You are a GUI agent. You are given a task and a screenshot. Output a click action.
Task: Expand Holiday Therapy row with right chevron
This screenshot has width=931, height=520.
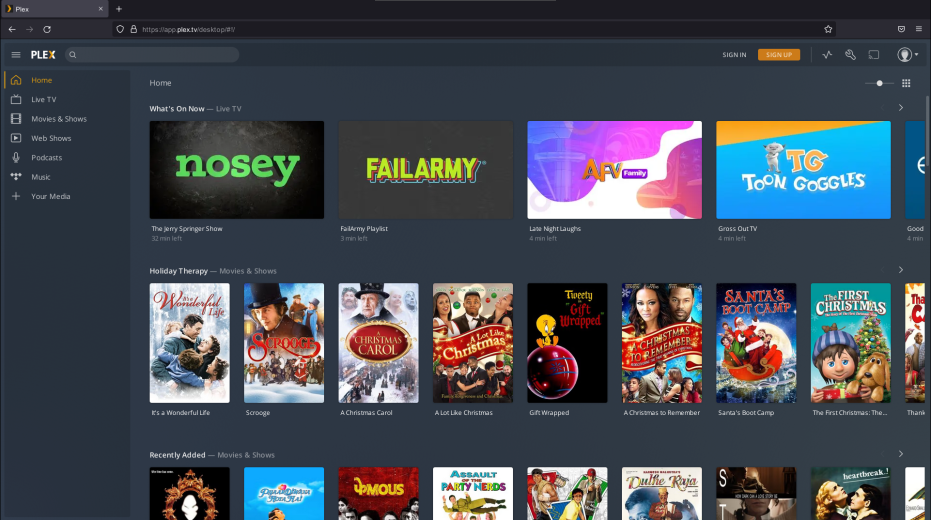tap(901, 270)
